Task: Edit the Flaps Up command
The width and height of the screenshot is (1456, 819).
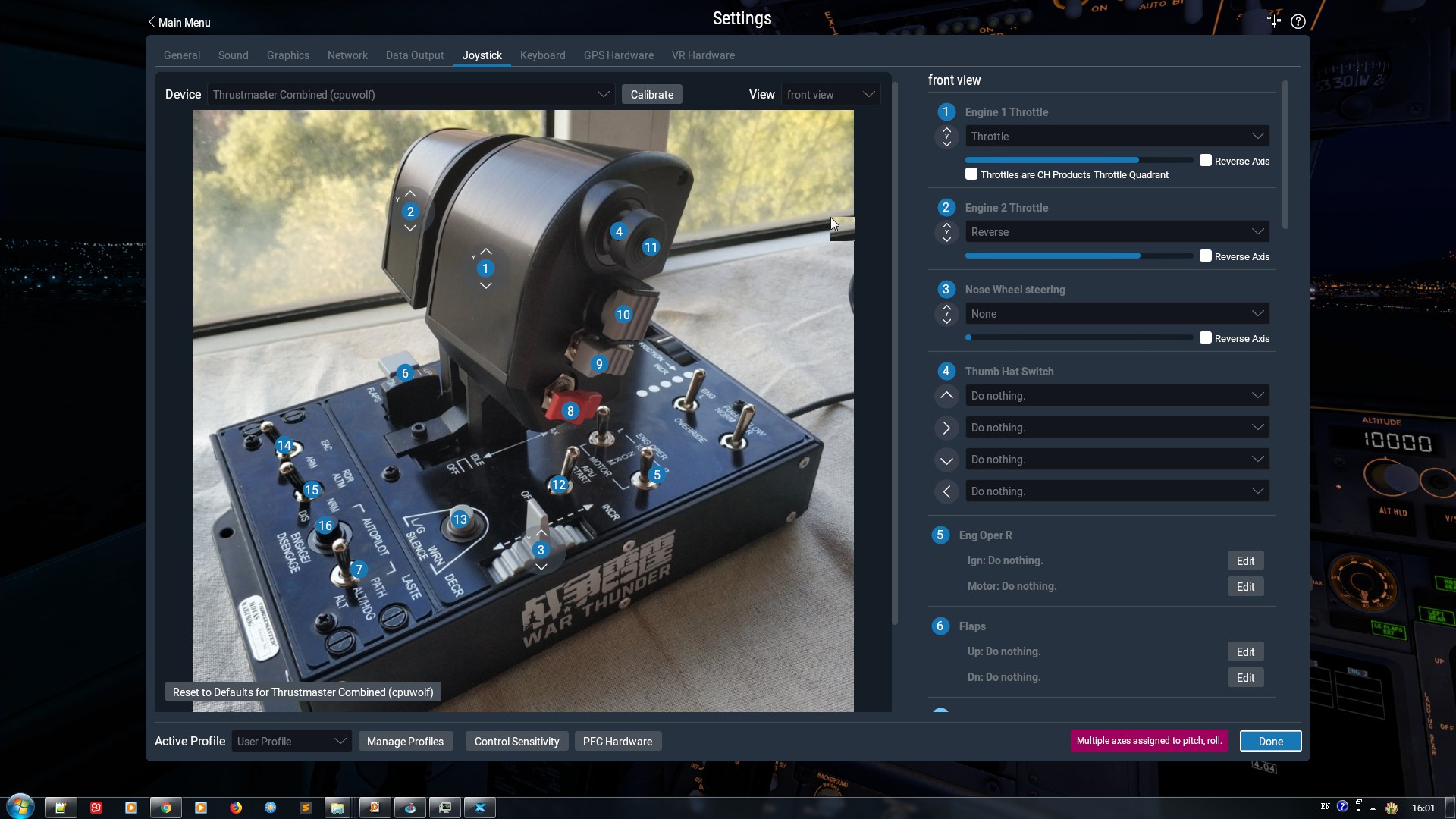Action: point(1245,651)
